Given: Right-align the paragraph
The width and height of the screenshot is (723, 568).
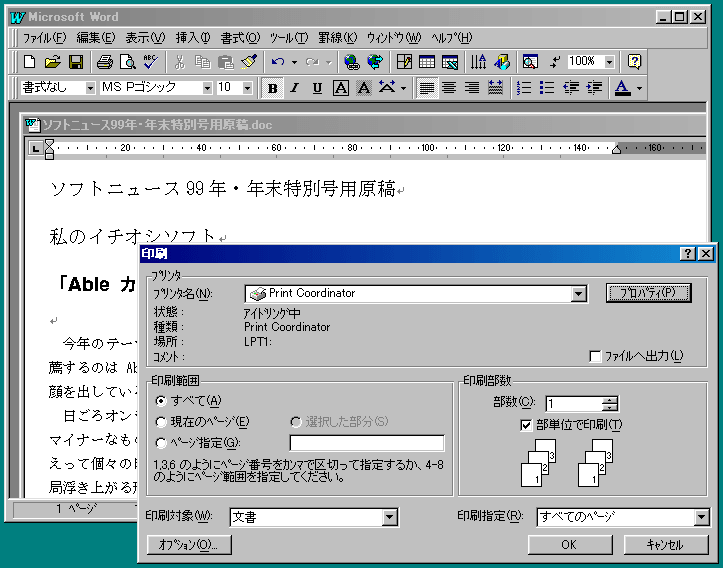Looking at the screenshot, I should (x=472, y=88).
